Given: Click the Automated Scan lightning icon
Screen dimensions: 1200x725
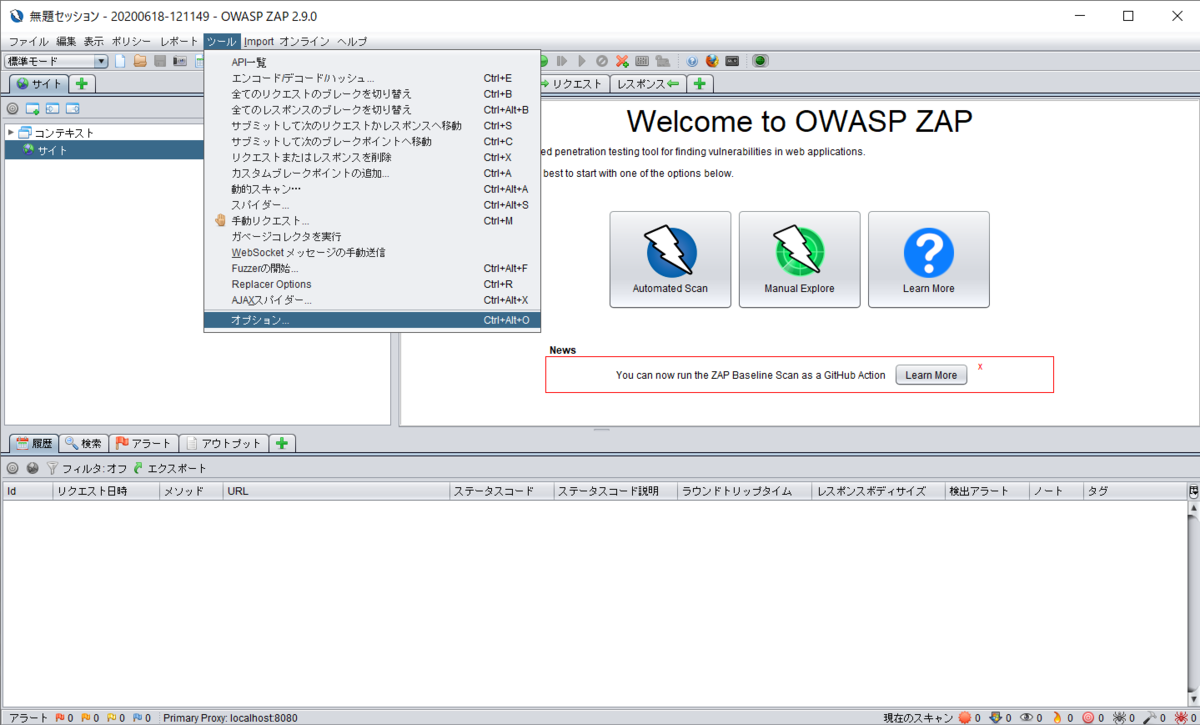Looking at the screenshot, I should 670,251.
